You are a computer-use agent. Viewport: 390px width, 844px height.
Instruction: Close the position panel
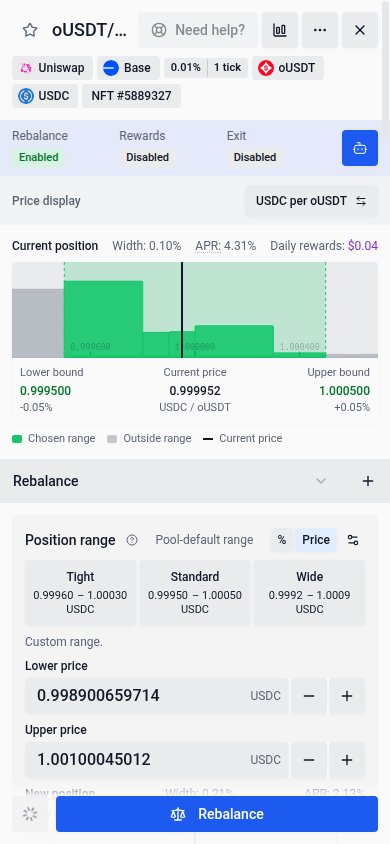click(360, 30)
